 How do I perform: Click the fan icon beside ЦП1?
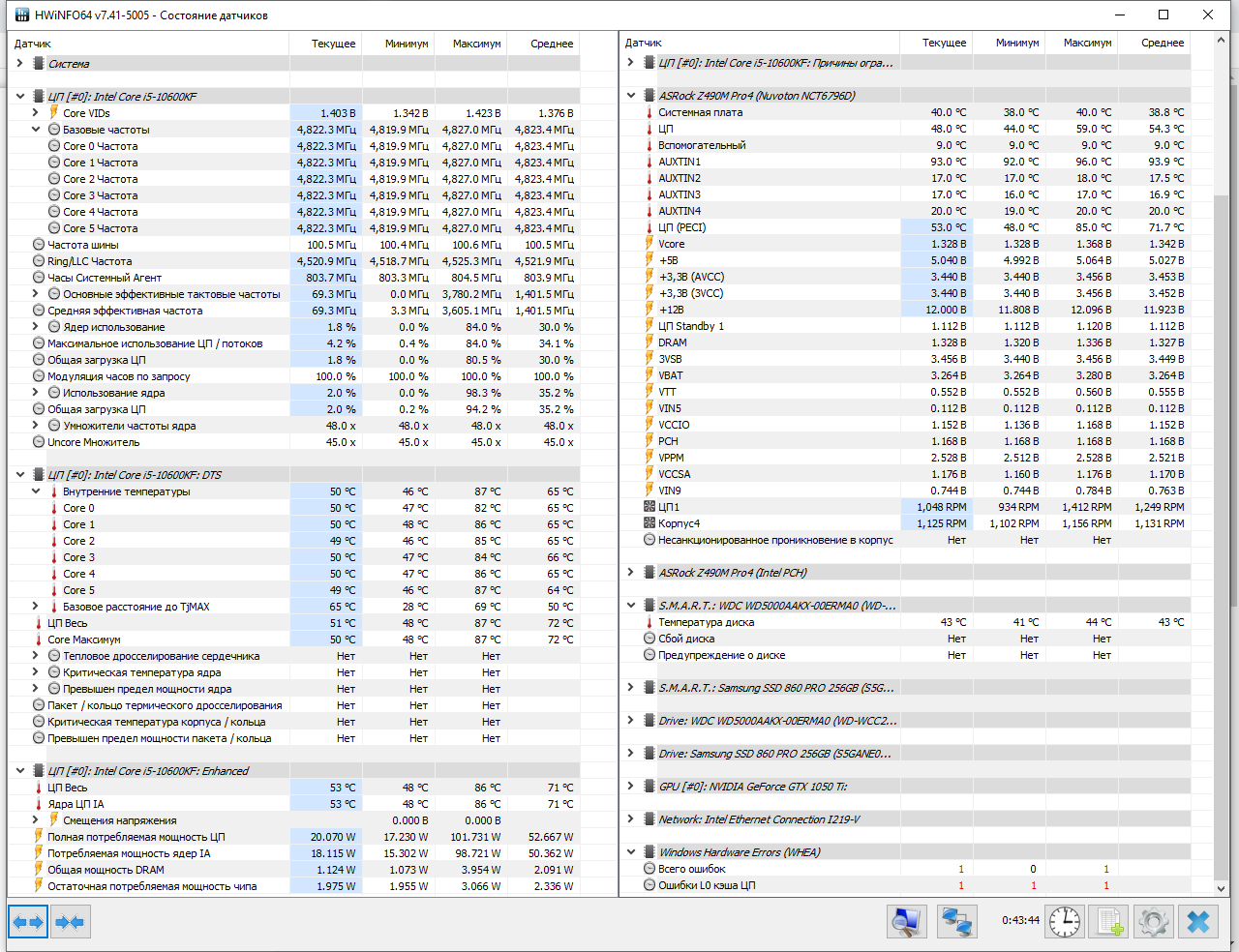(x=650, y=507)
